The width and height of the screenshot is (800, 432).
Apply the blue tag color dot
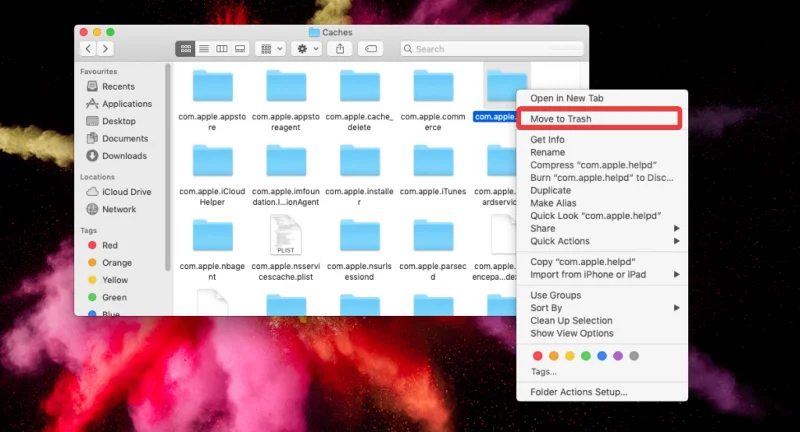coord(602,356)
